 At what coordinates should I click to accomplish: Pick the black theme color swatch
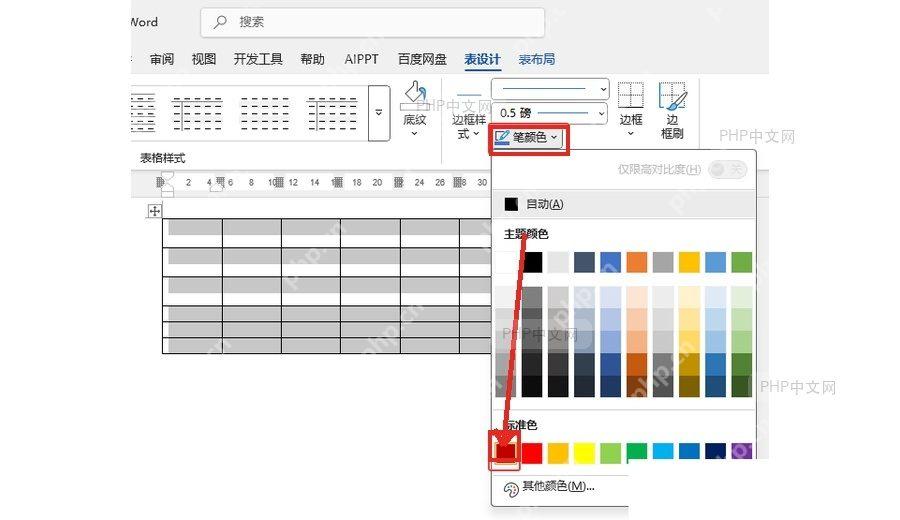(x=532, y=262)
